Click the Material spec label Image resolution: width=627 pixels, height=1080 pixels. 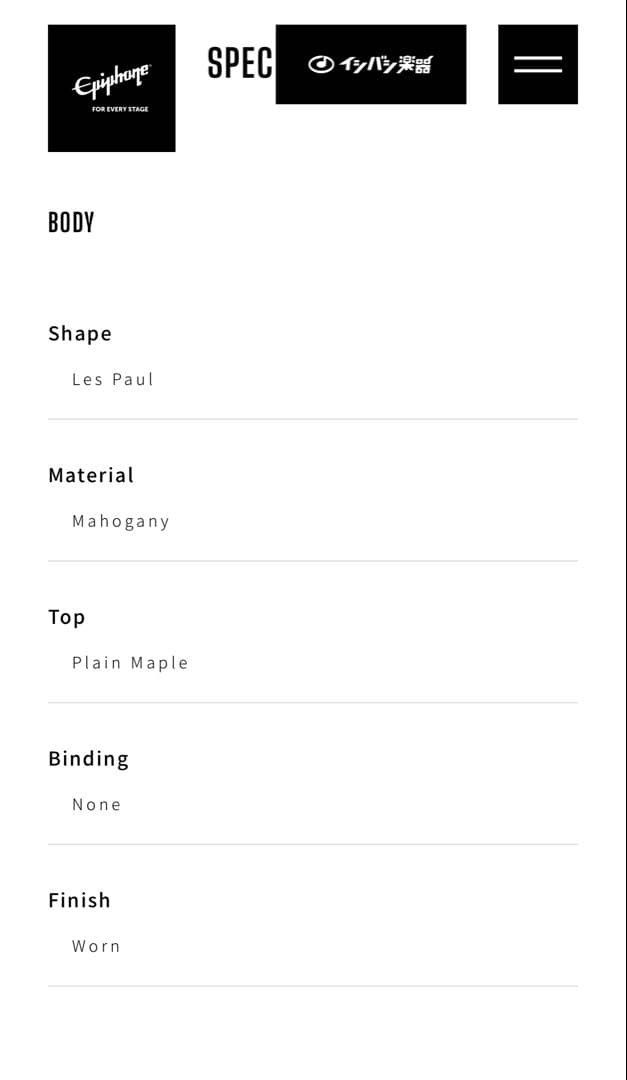[x=91, y=475]
